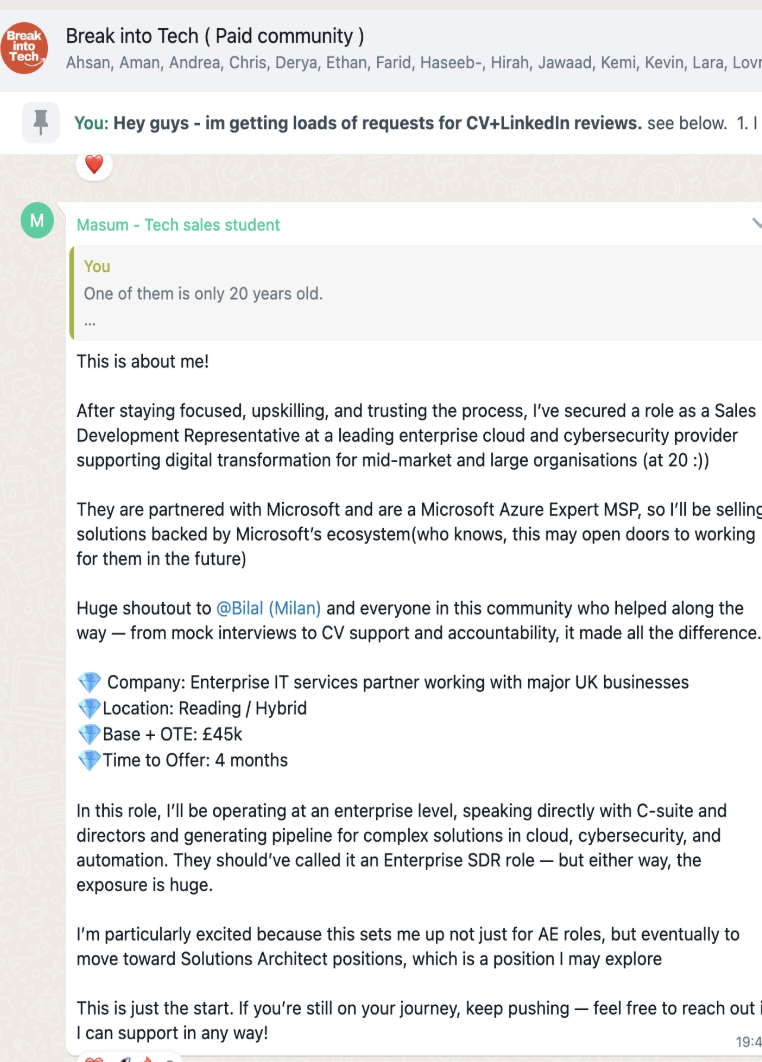Click the diamond emoji next to Company
The width and height of the screenshot is (762, 1062).
pos(89,682)
